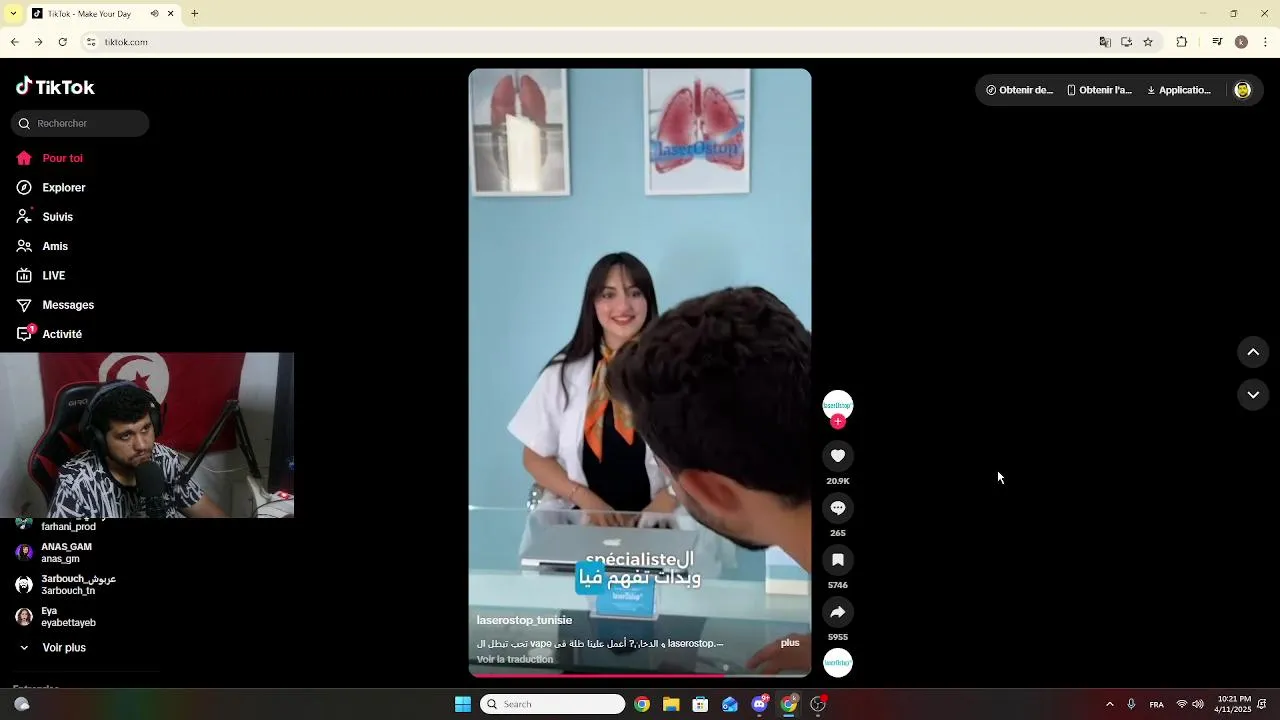This screenshot has width=1280, height=720.
Task: Expand the tab search dropdown
Action: (x=13, y=14)
